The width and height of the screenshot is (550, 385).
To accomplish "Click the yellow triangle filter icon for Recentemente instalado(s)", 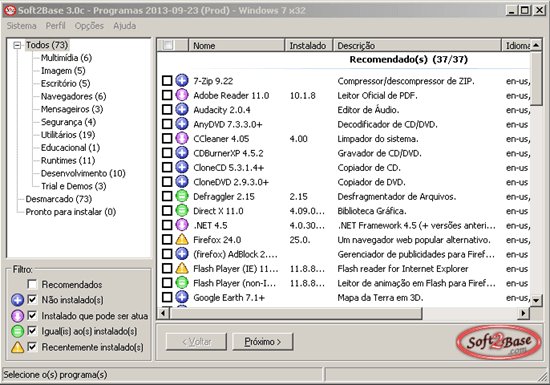I will click(x=17, y=347).
